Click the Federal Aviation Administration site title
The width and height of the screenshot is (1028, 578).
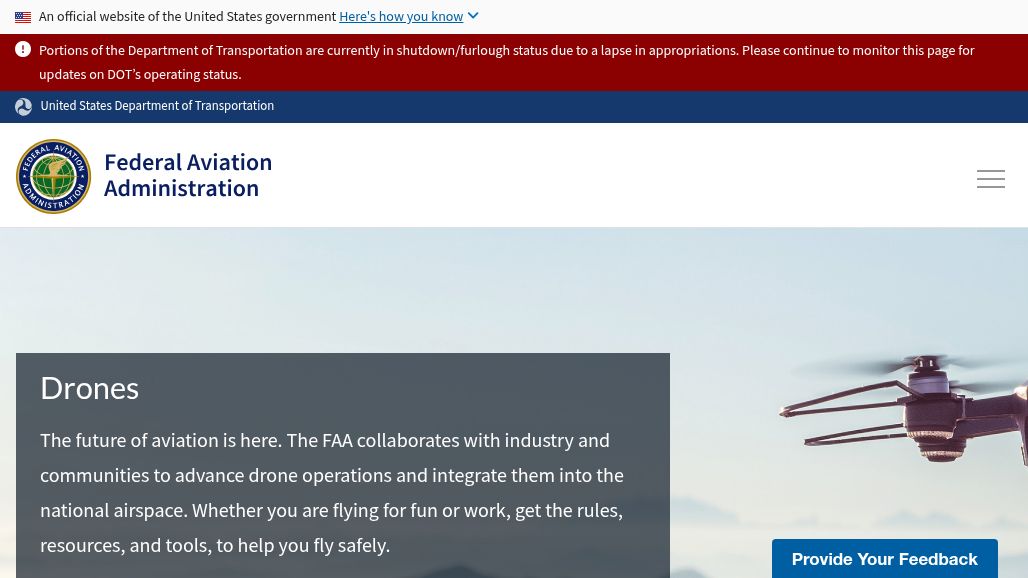coord(188,175)
